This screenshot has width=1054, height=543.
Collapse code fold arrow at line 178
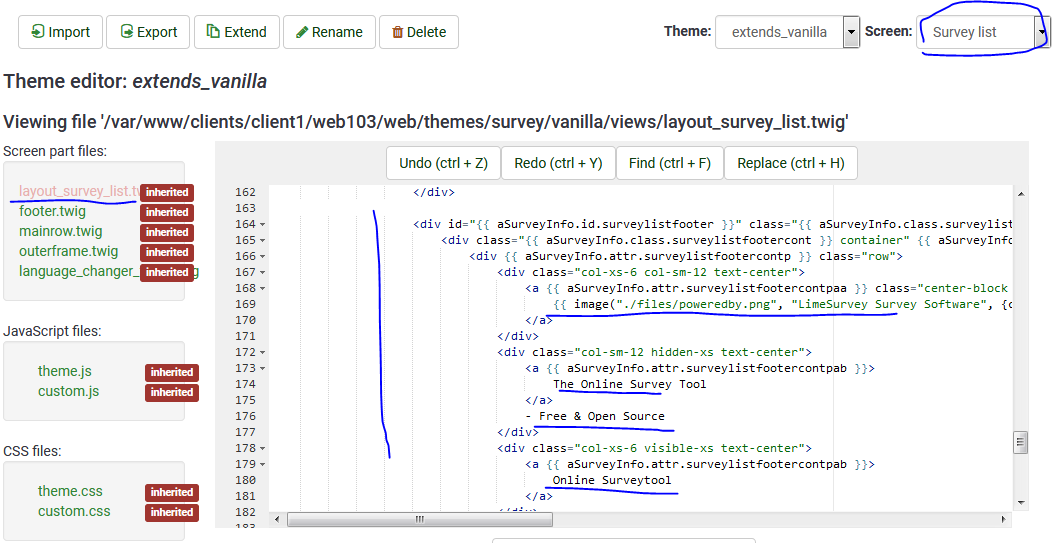[x=262, y=448]
